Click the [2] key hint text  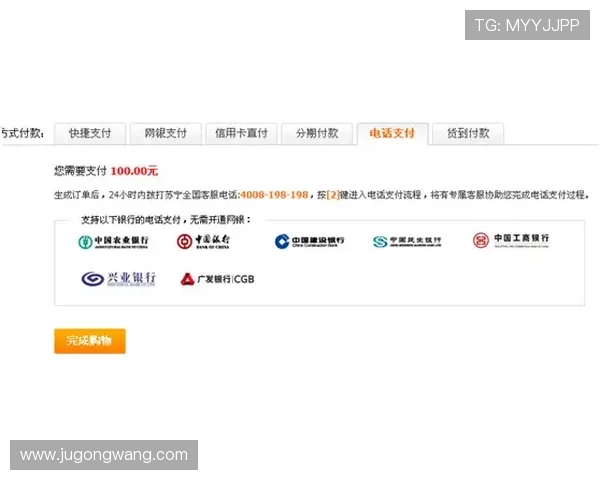click(333, 195)
